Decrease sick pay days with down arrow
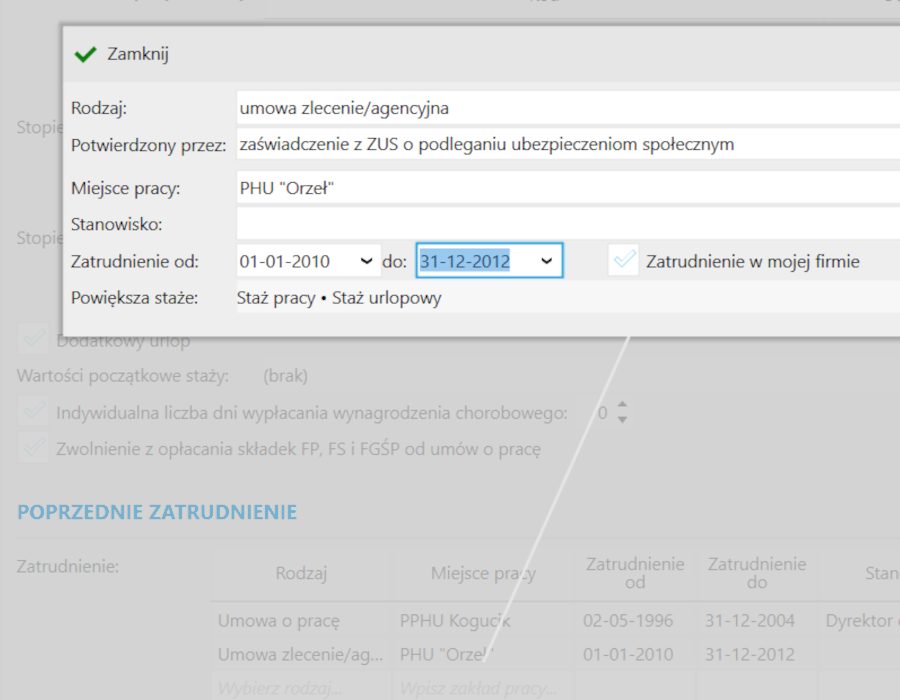This screenshot has height=700, width=900. click(x=623, y=419)
